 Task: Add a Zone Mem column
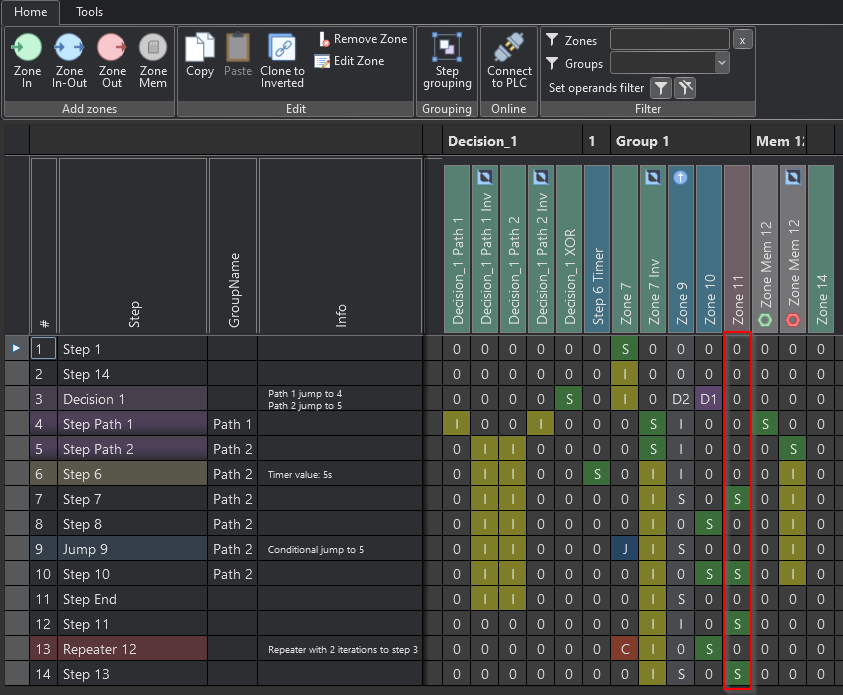(x=153, y=60)
